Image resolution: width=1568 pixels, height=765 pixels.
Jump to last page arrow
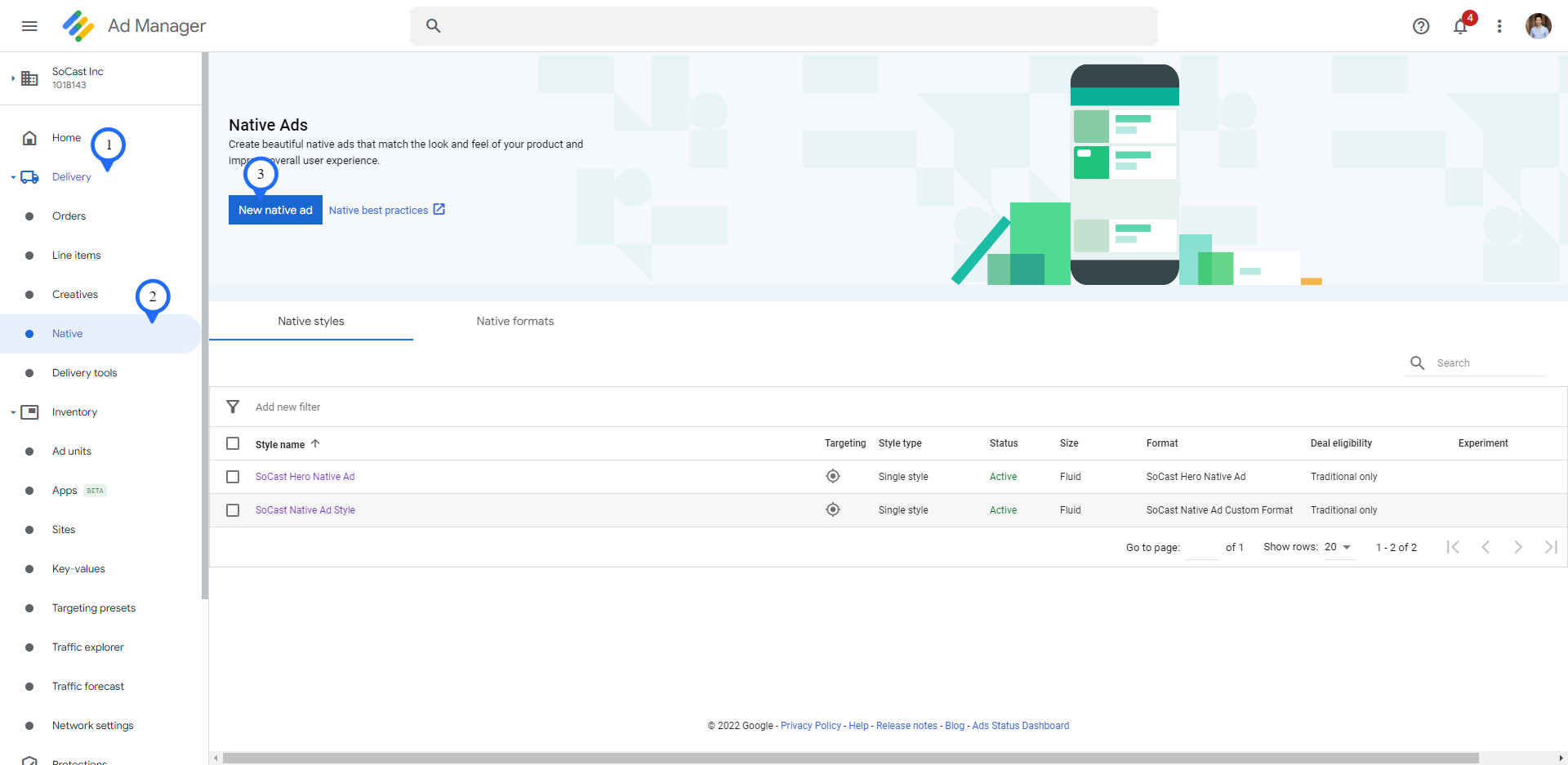click(1550, 547)
